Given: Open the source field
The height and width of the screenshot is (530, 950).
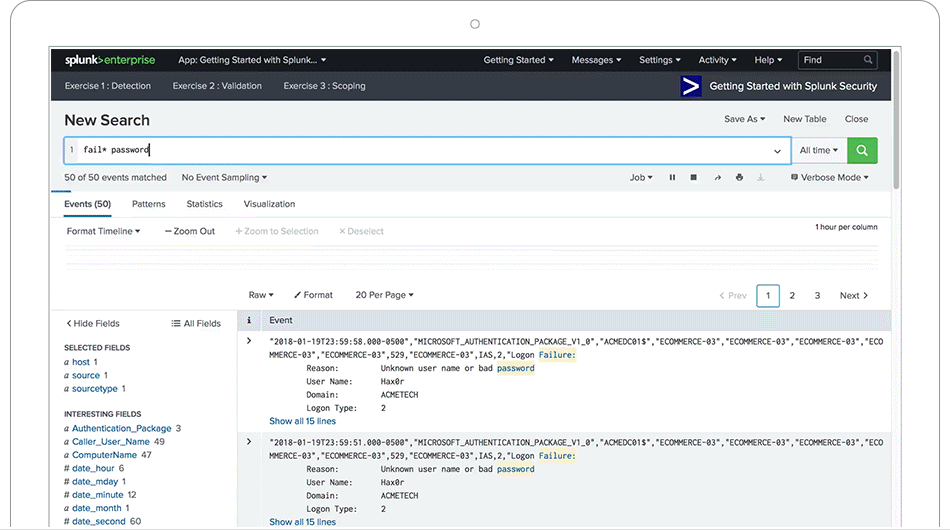Looking at the screenshot, I should click(x=85, y=376).
